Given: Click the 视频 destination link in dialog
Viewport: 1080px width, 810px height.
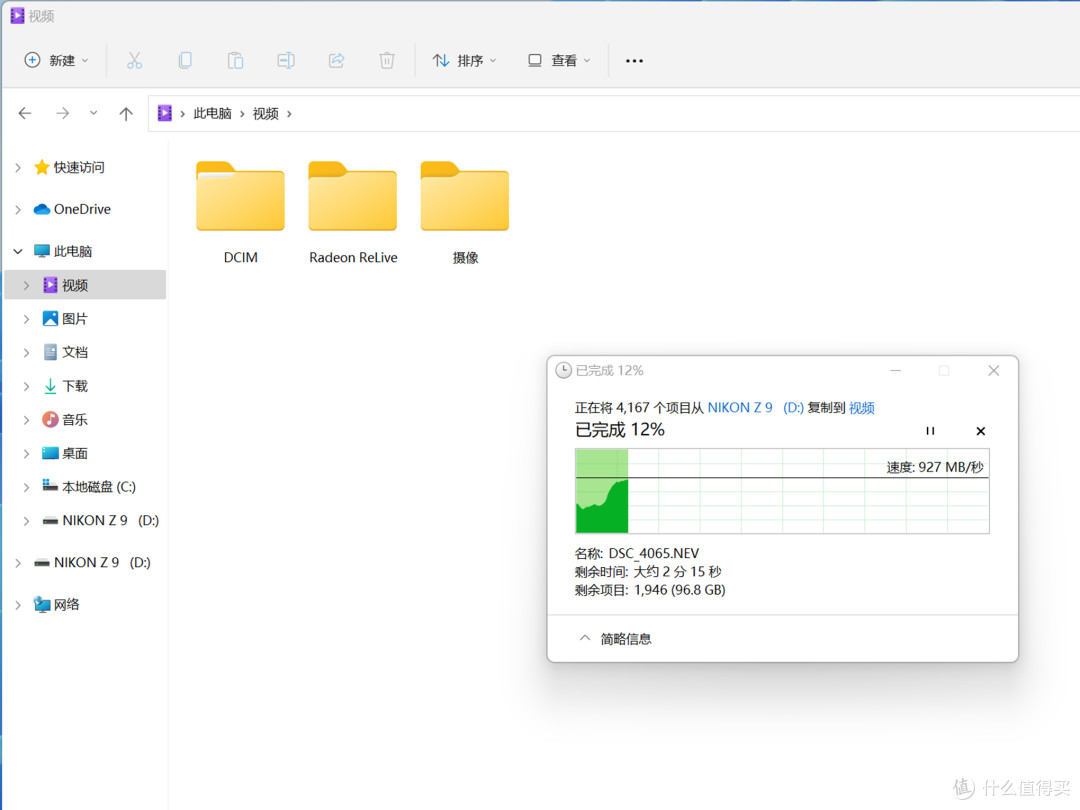Looking at the screenshot, I should (862, 408).
